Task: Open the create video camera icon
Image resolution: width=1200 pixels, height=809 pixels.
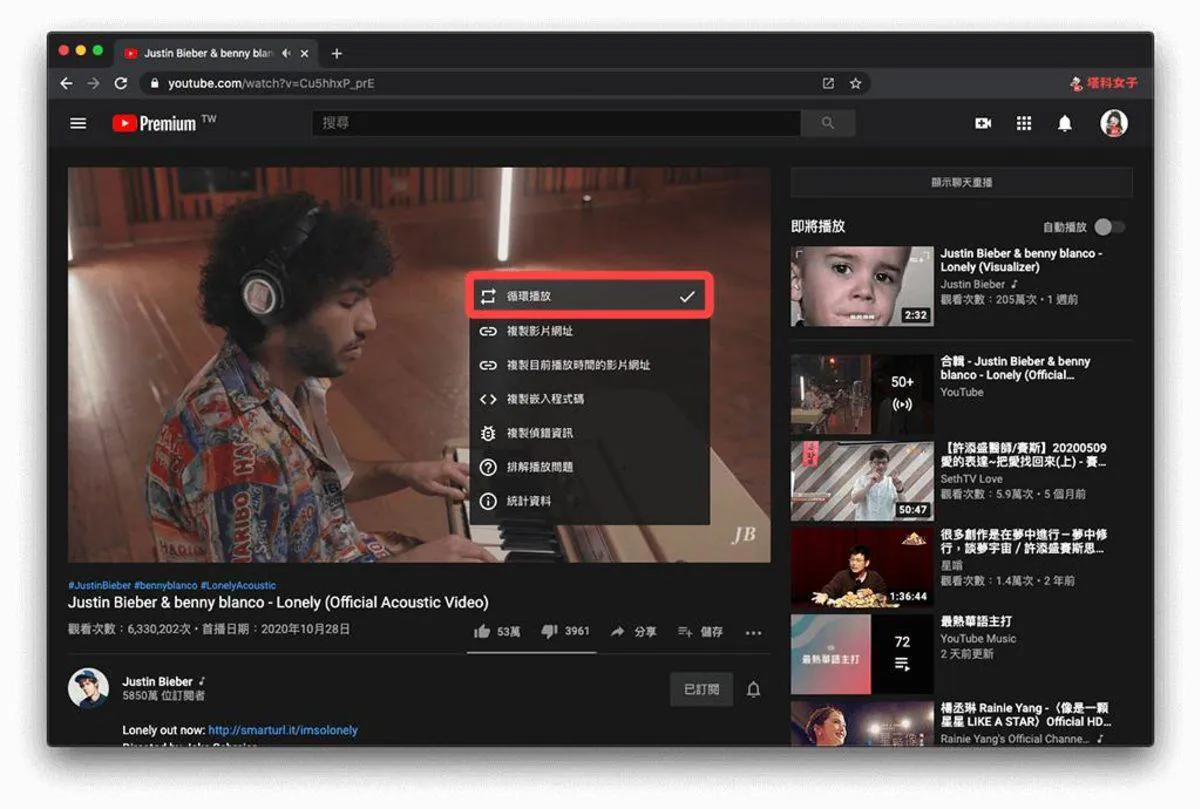Action: pyautogui.click(x=983, y=123)
